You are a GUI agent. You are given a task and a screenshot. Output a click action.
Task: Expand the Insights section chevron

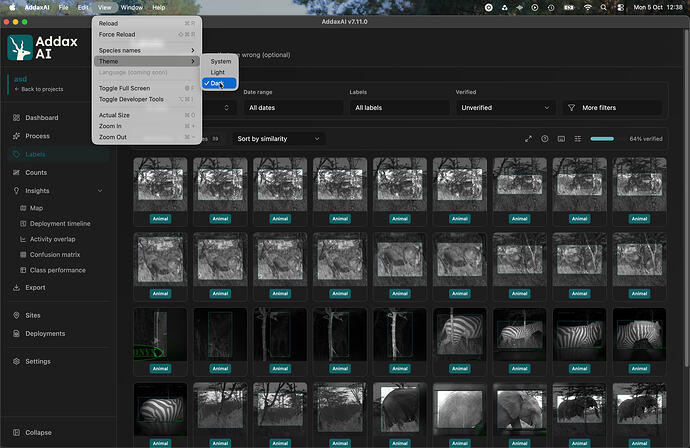pyautogui.click(x=100, y=191)
